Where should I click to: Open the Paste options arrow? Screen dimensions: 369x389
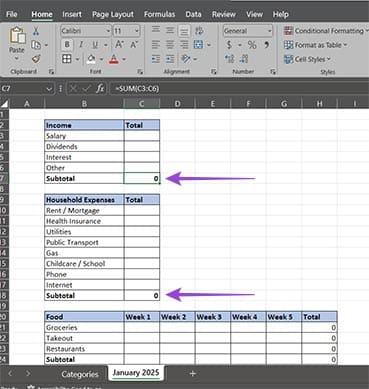pyautogui.click(x=17, y=59)
